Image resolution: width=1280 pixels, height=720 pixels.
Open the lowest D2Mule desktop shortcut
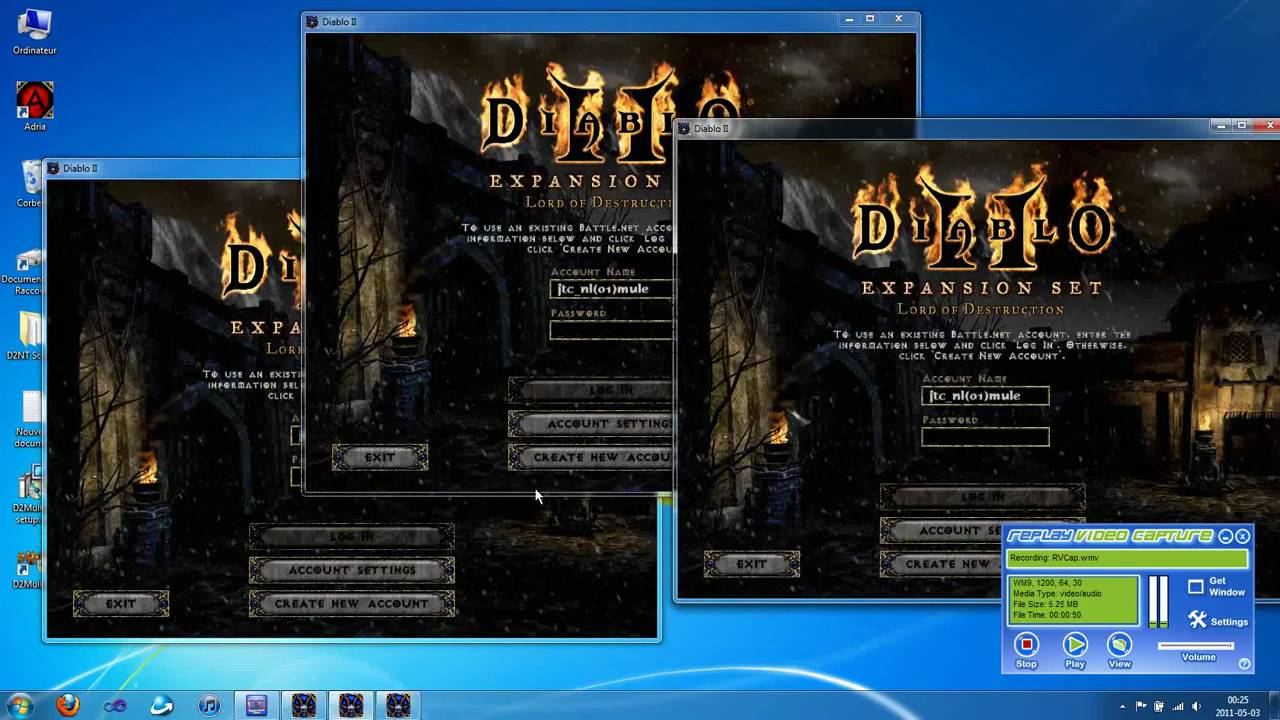coord(27,568)
